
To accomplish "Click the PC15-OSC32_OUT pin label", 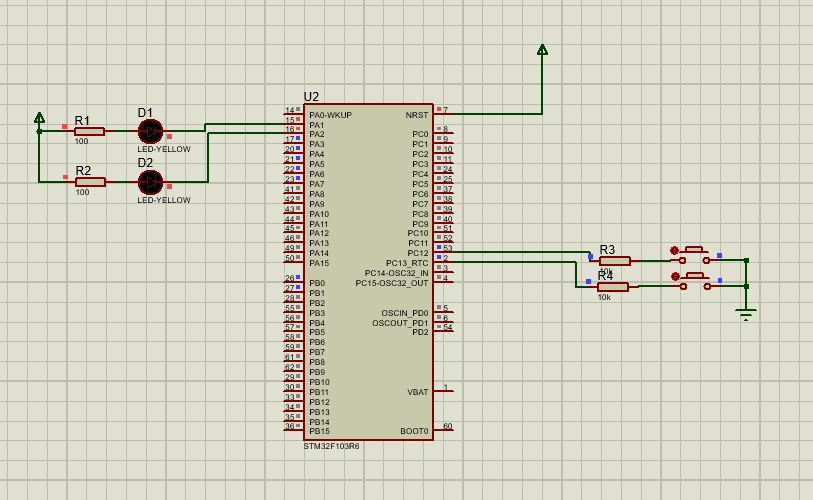I will (391, 283).
